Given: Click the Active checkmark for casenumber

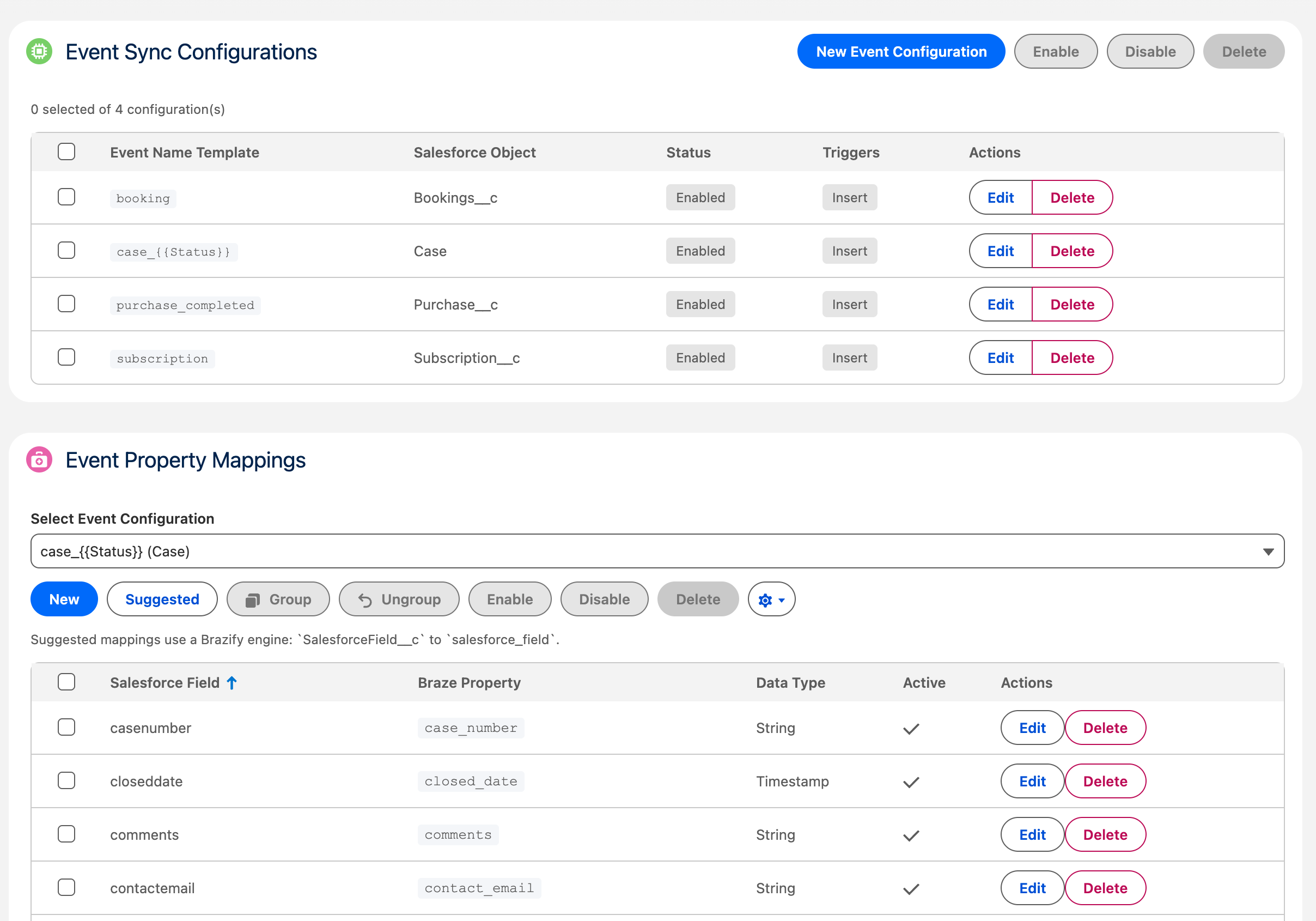Looking at the screenshot, I should point(910,728).
